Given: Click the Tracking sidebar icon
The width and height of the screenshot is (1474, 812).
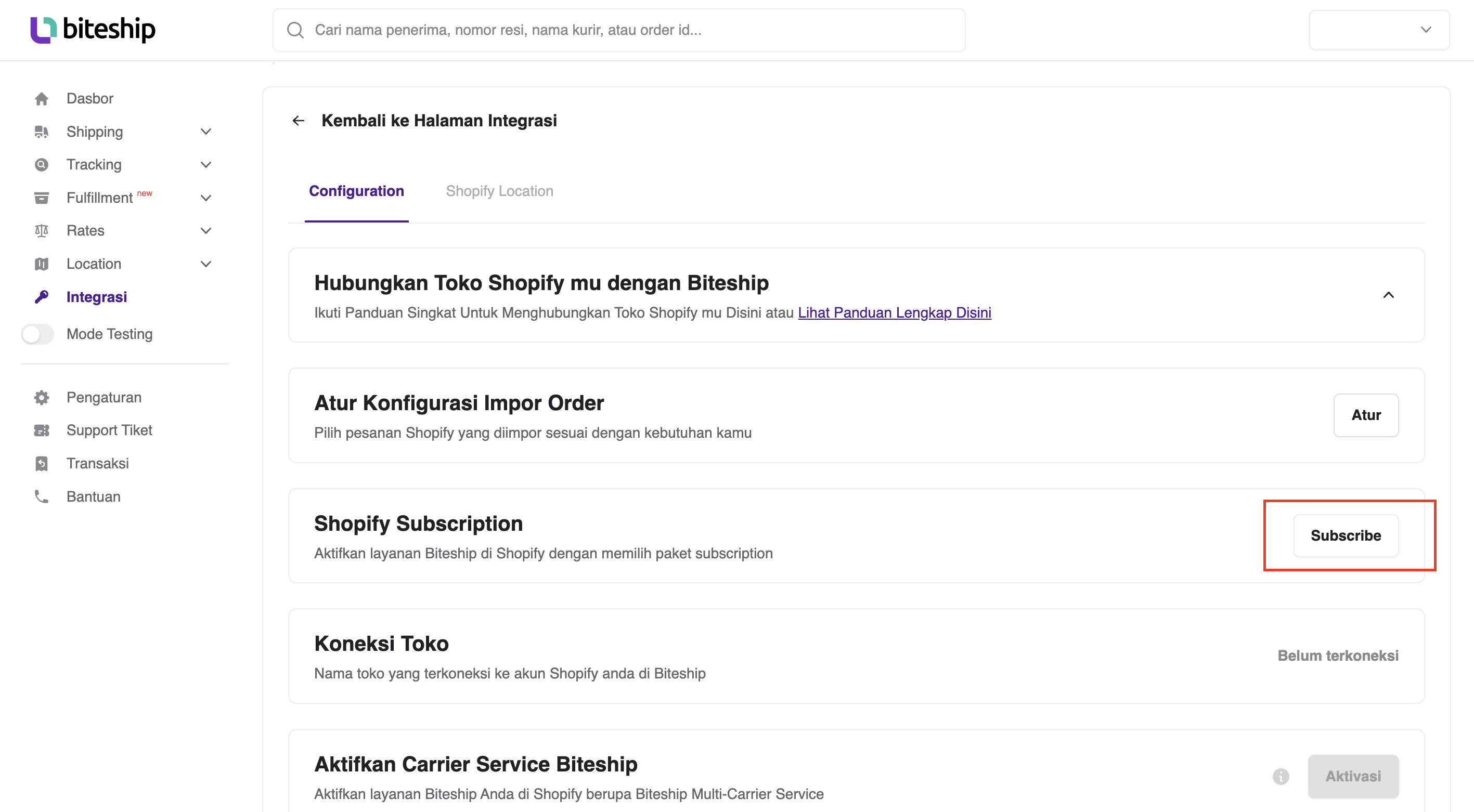Looking at the screenshot, I should [x=41, y=165].
